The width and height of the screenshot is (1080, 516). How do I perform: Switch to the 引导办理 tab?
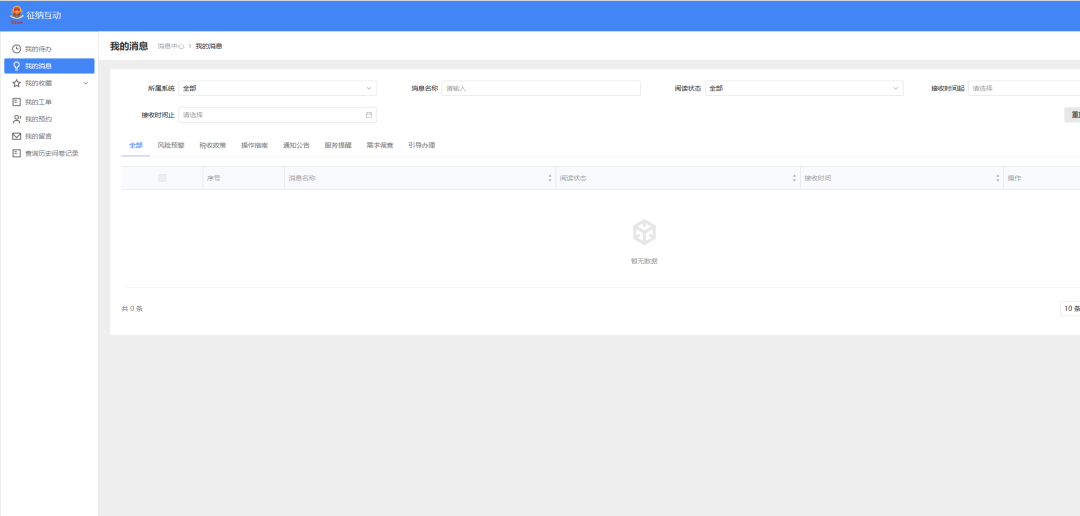422,145
